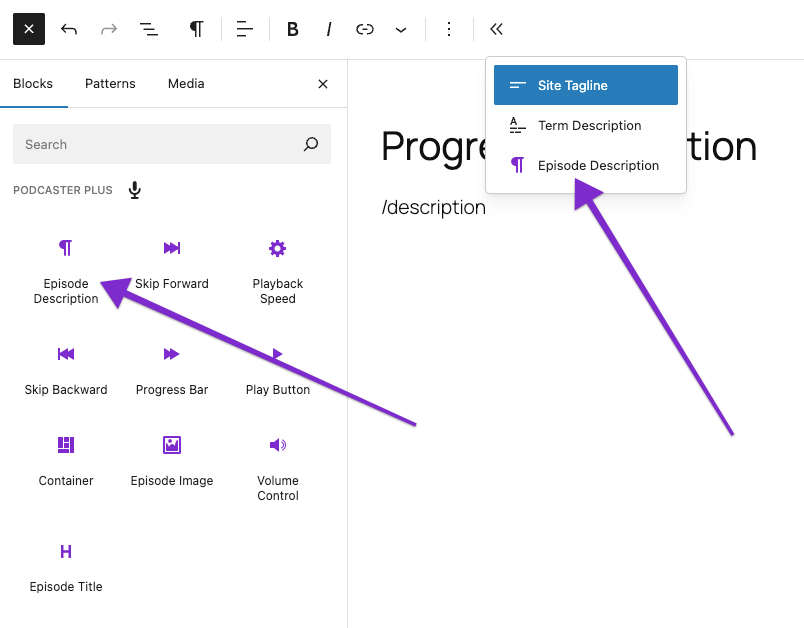Close the block inserter with the black X button
This screenshot has width=804, height=628.
(x=29, y=29)
